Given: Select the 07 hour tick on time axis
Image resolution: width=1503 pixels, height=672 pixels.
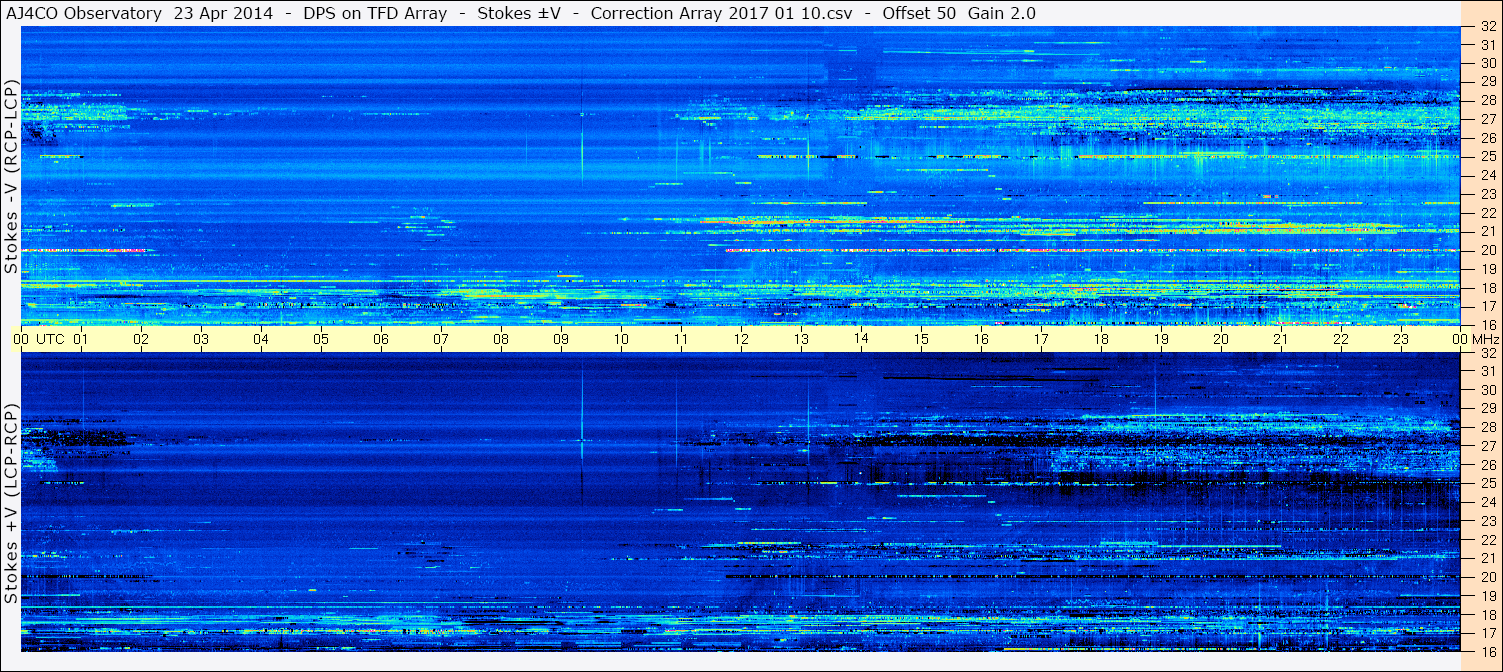Looking at the screenshot, I should click(441, 339).
